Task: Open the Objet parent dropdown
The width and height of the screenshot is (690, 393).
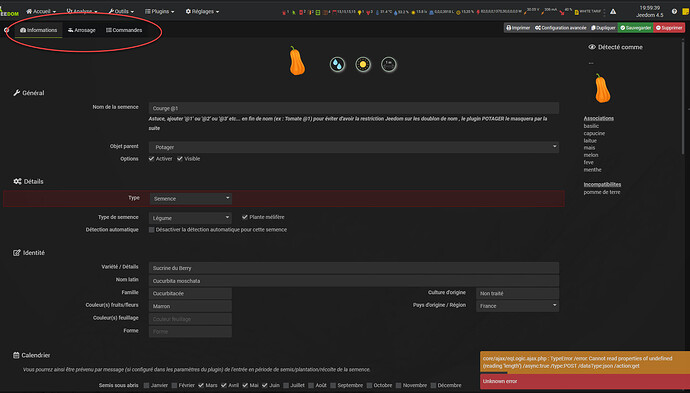Action: [x=354, y=147]
